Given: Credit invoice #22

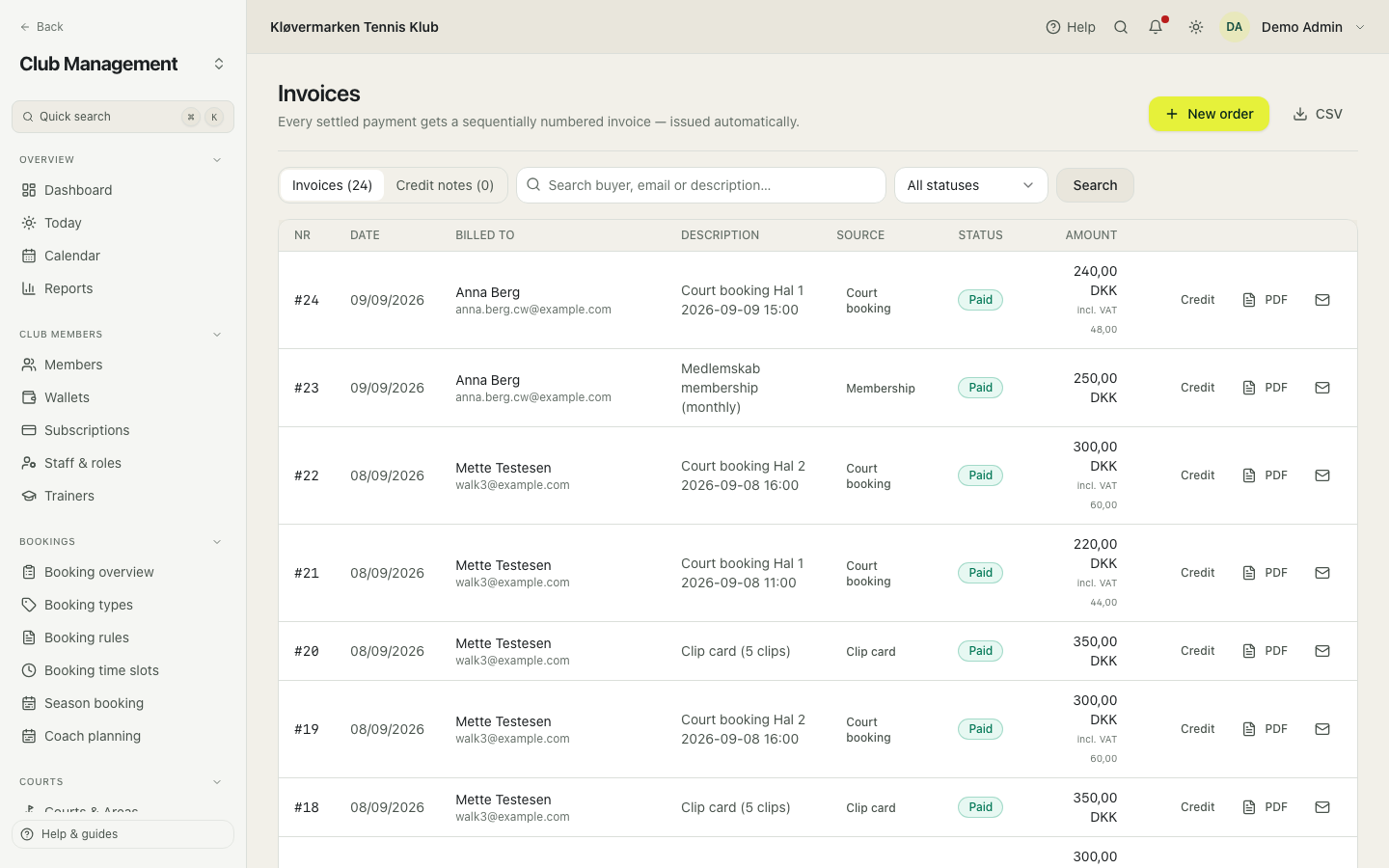Looking at the screenshot, I should coord(1197,475).
